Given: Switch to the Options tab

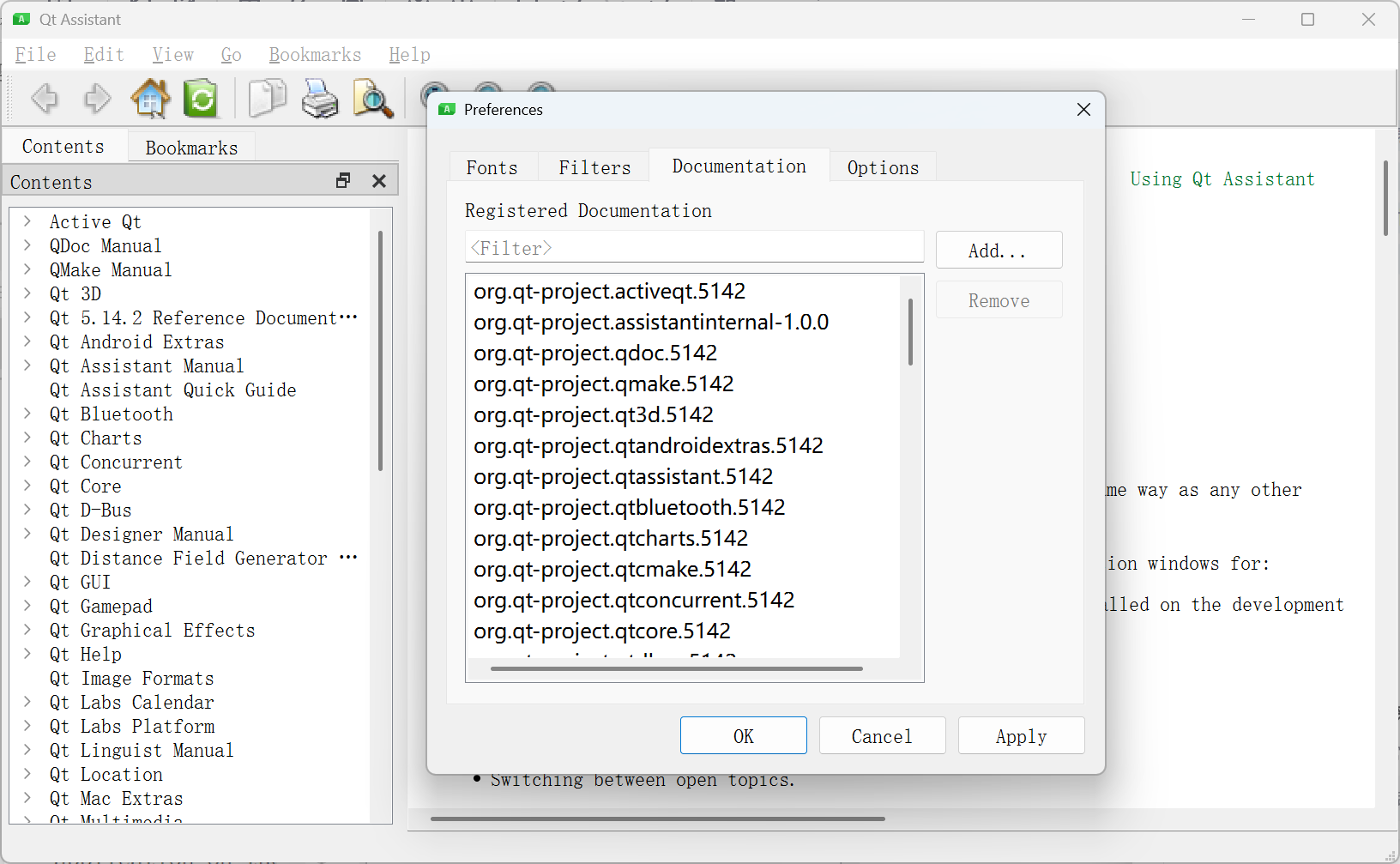Looking at the screenshot, I should coord(883,167).
